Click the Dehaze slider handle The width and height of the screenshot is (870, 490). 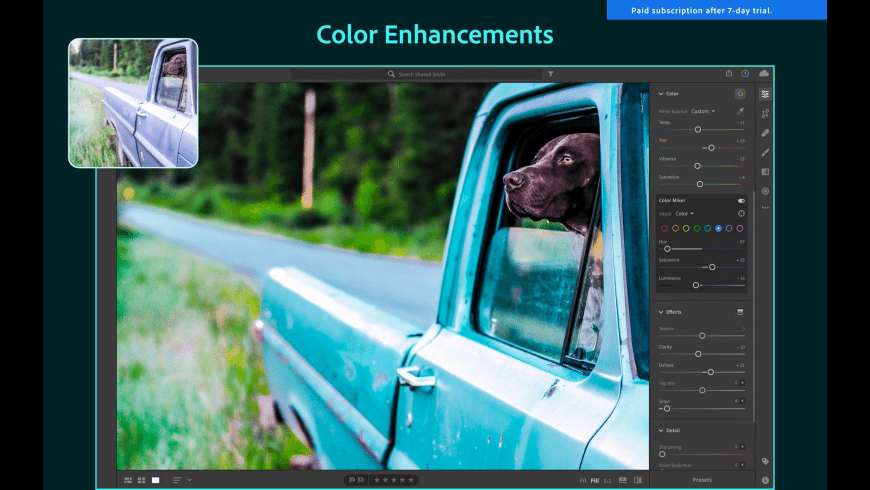click(711, 372)
